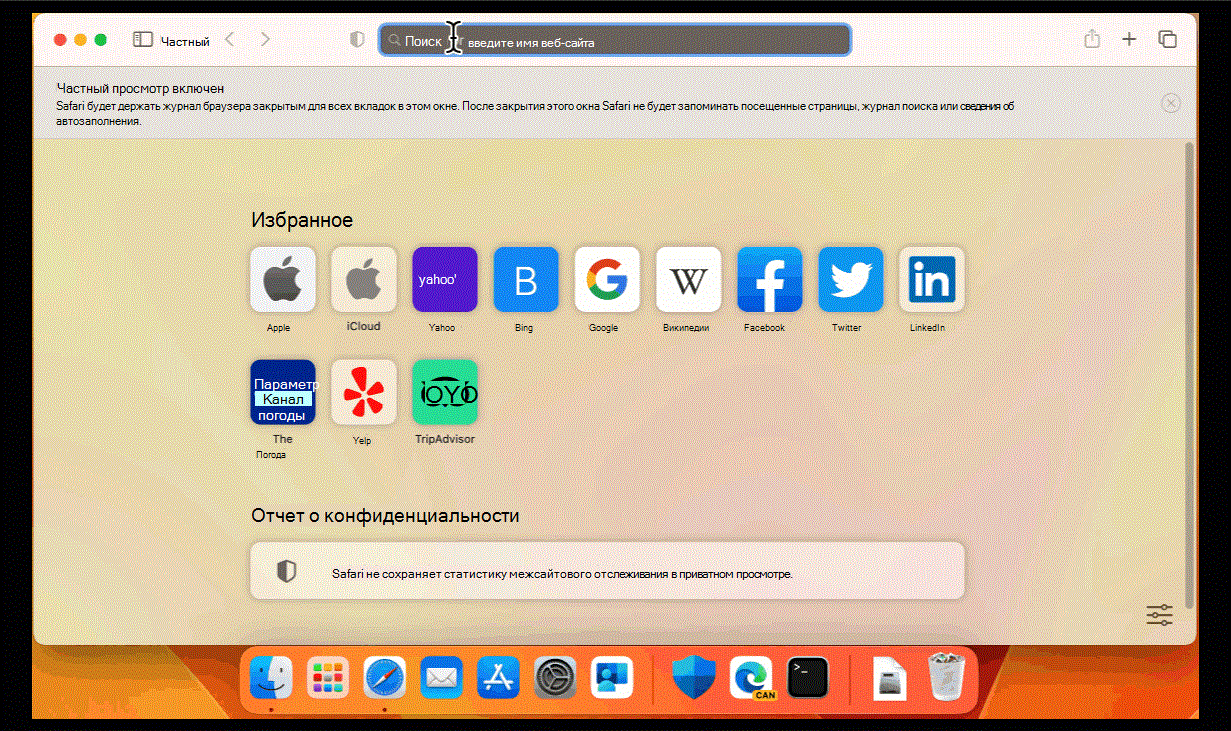Open Mail from the Dock

pos(441,678)
